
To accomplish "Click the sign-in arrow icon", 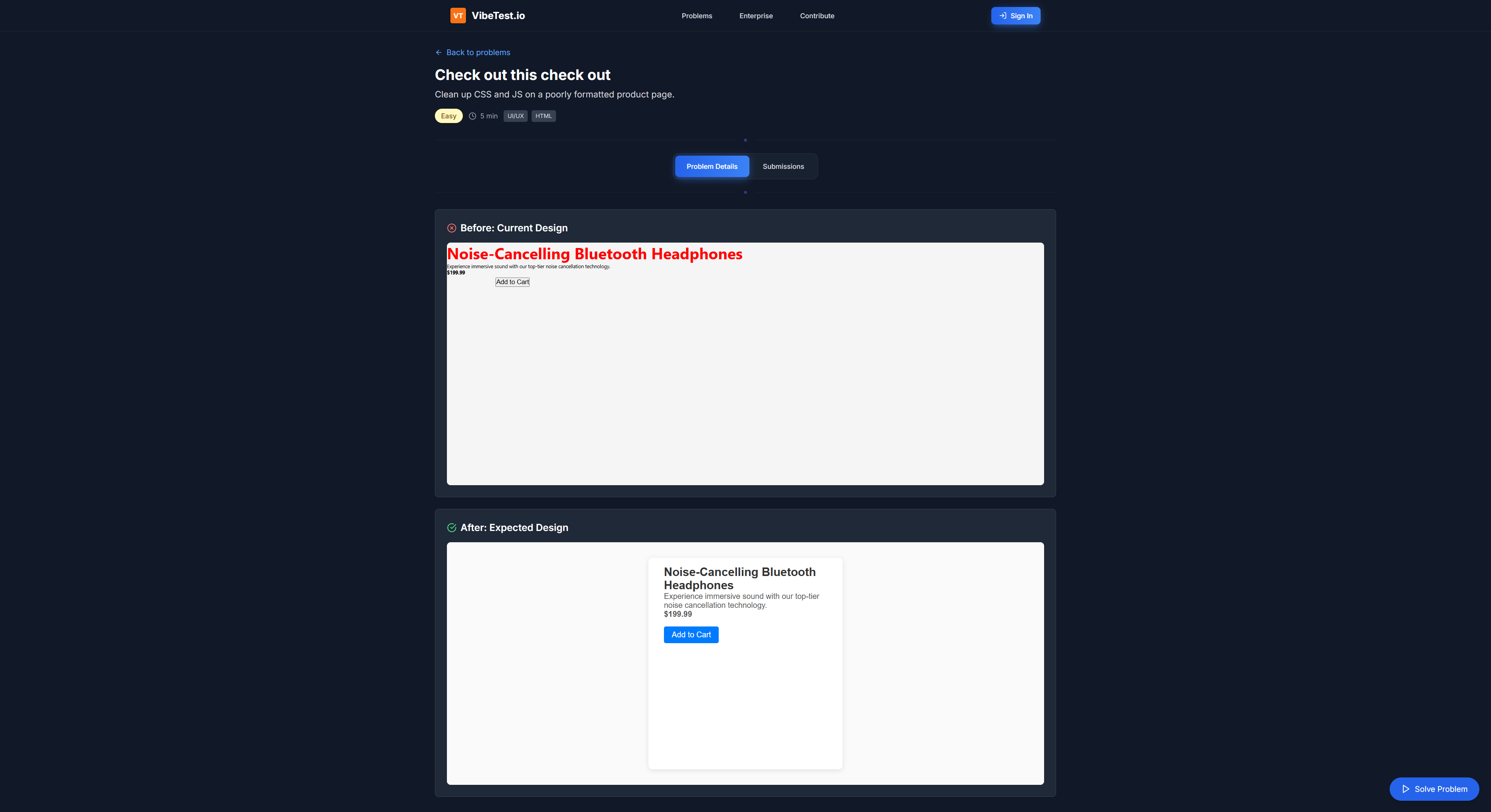I will [x=1003, y=16].
